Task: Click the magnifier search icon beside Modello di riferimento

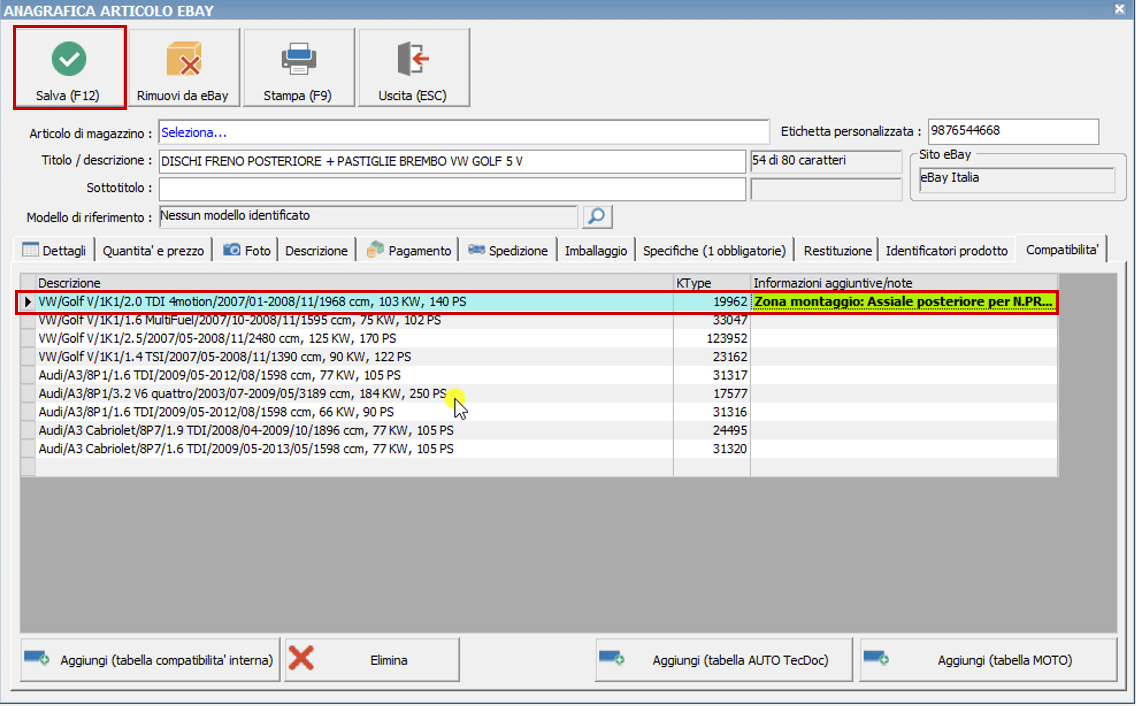Action: (x=597, y=216)
